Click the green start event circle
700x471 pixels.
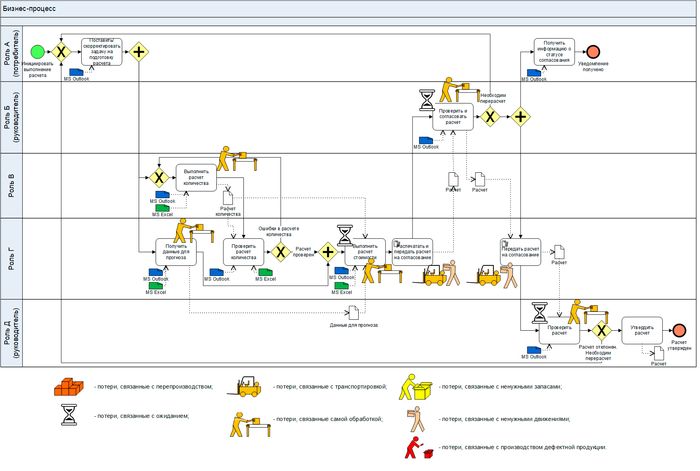click(x=38, y=51)
